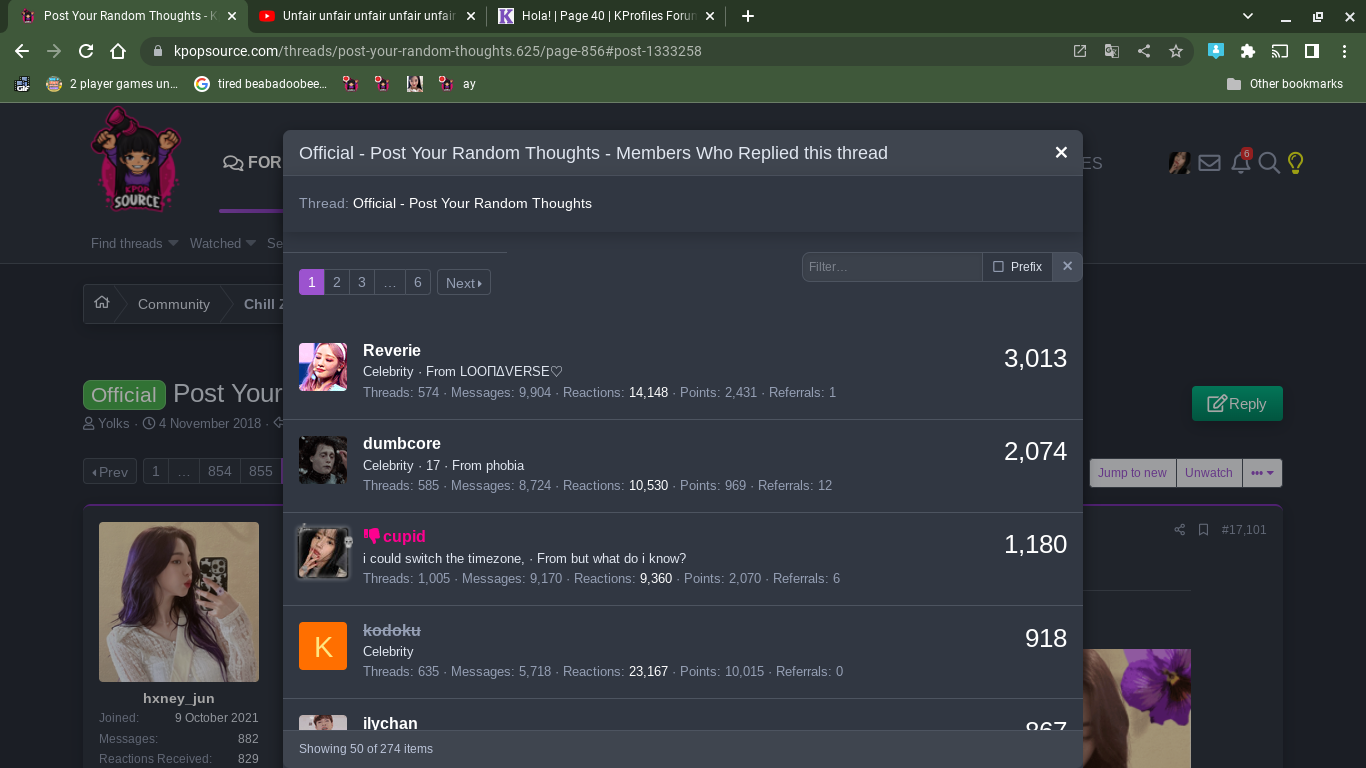Enable the Prefix checkbox

998,267
